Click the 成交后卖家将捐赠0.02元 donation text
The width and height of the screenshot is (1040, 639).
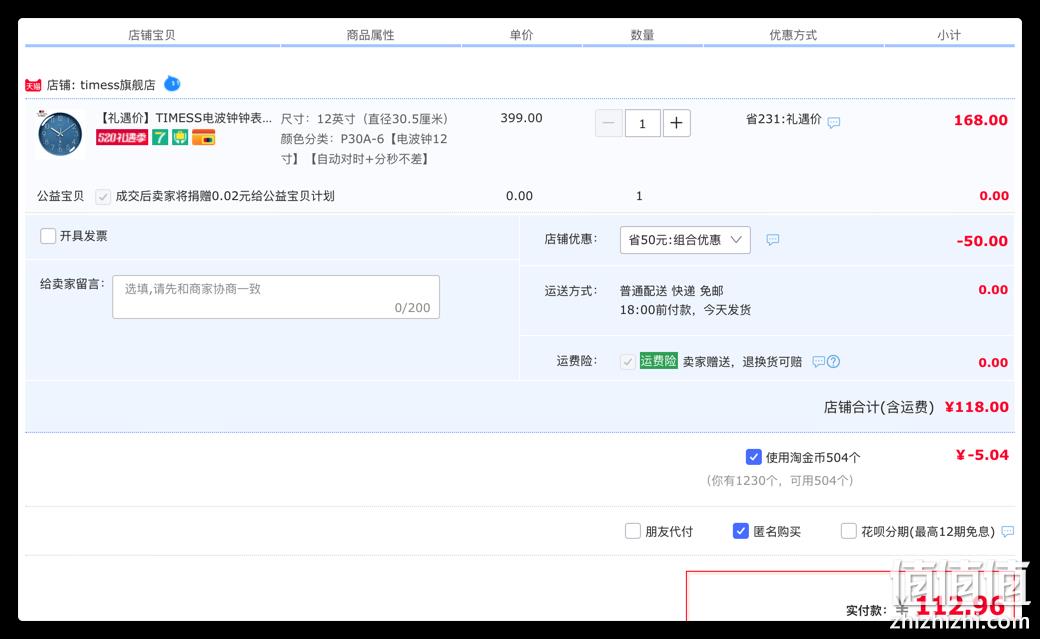[225, 196]
